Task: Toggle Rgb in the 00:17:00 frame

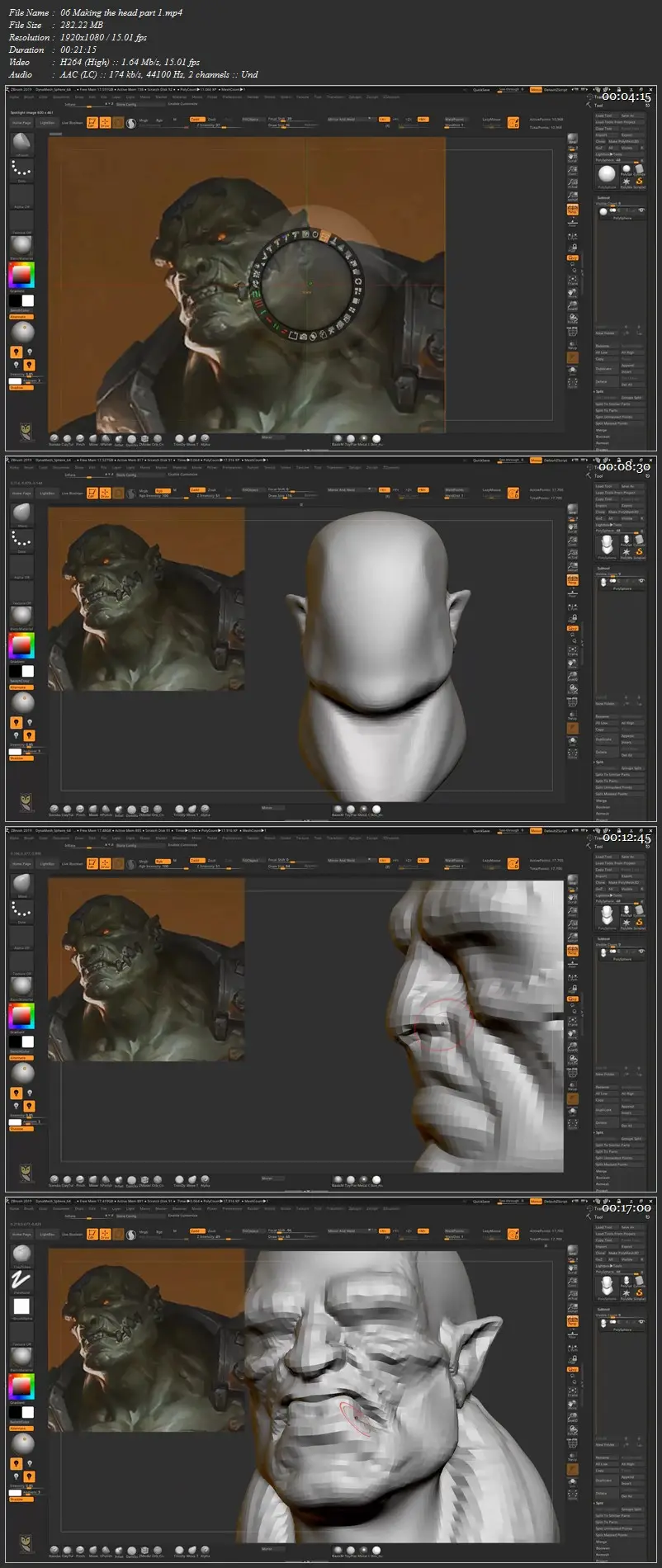Action: point(160,1231)
